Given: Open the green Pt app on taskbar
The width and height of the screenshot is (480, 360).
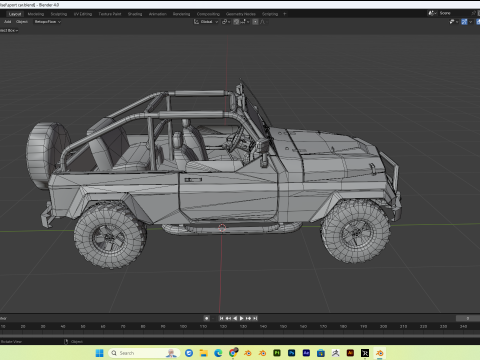Looking at the screenshot, I should 277,353.
